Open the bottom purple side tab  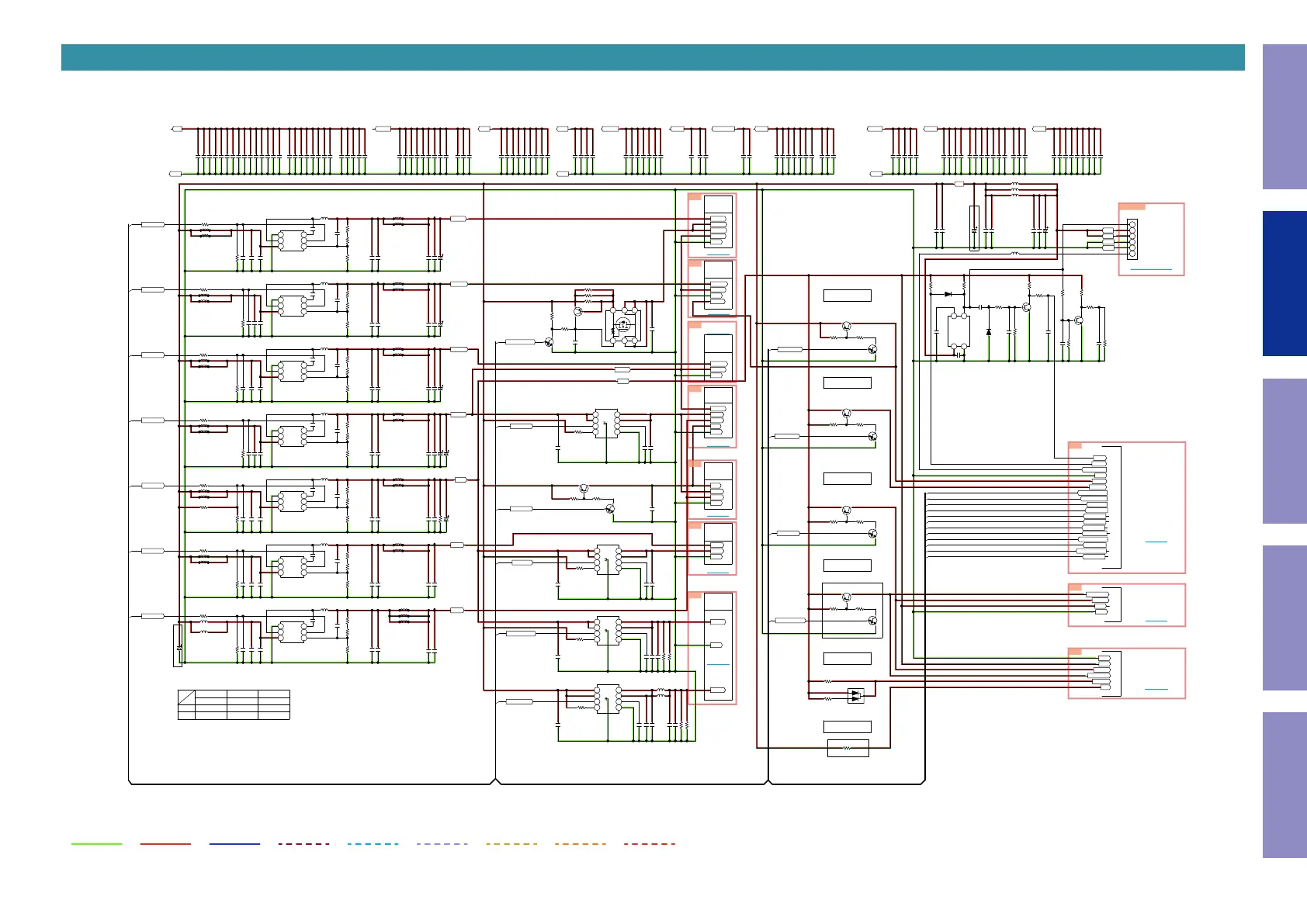[x=1284, y=785]
